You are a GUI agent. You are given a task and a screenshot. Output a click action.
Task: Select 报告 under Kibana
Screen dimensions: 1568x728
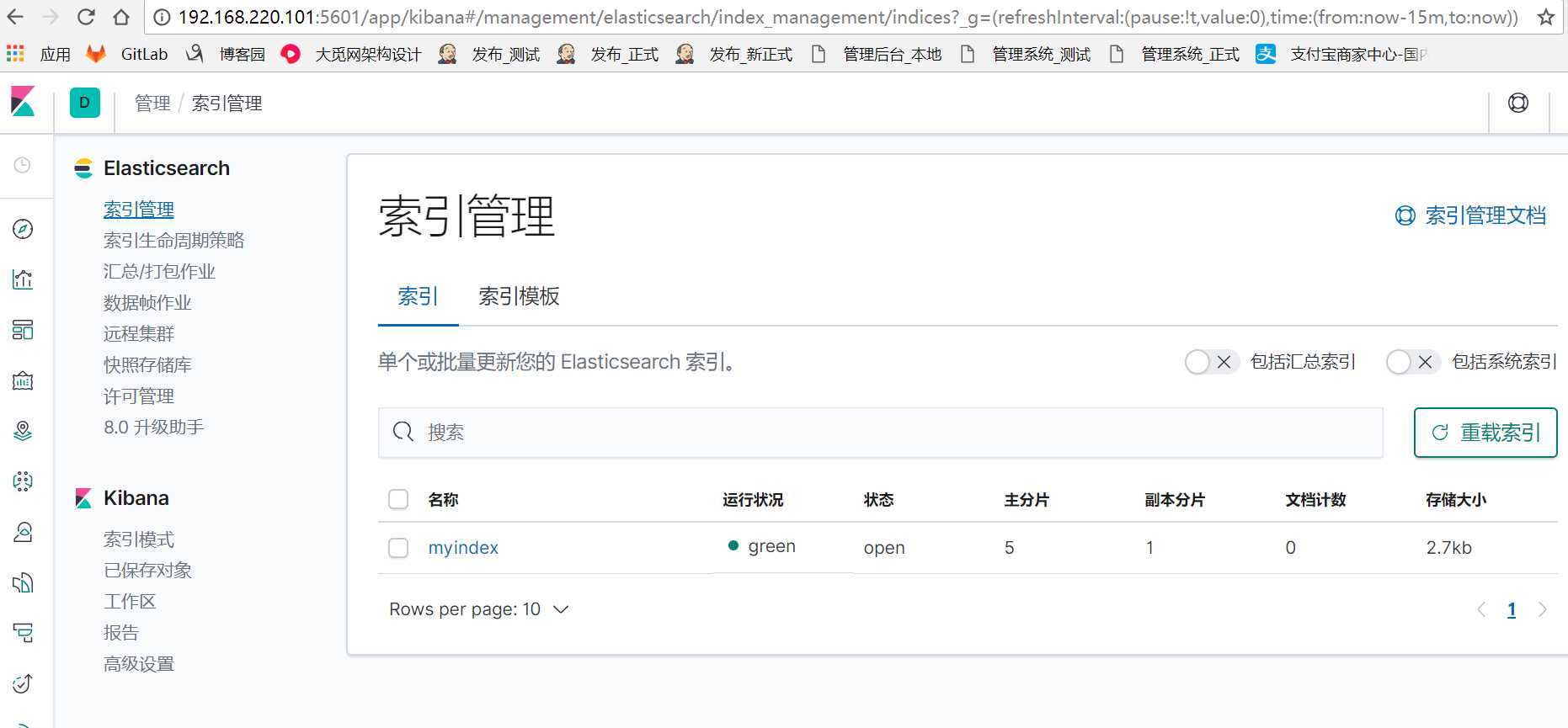(x=121, y=633)
